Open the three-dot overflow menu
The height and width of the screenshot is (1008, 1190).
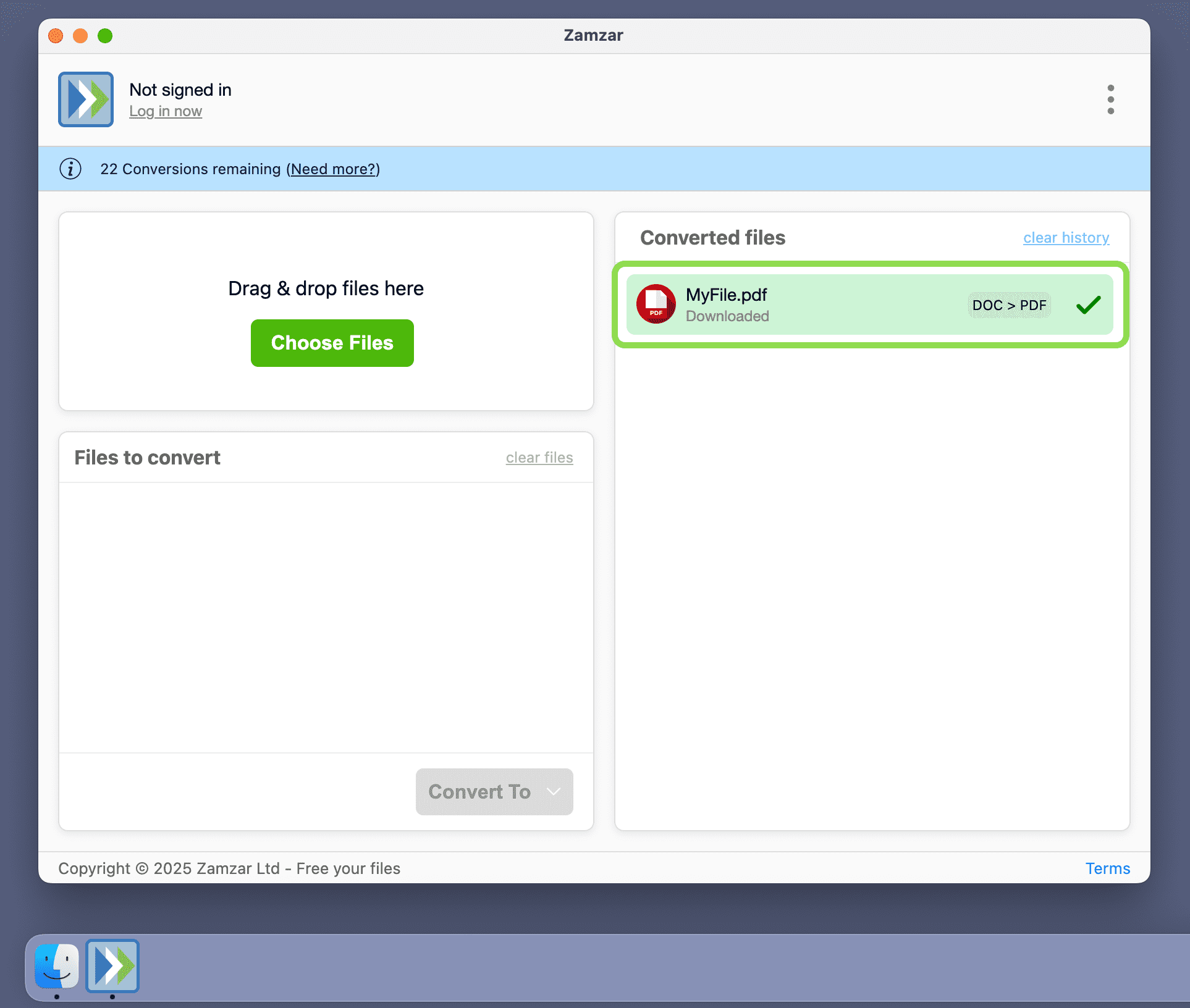point(1110,99)
